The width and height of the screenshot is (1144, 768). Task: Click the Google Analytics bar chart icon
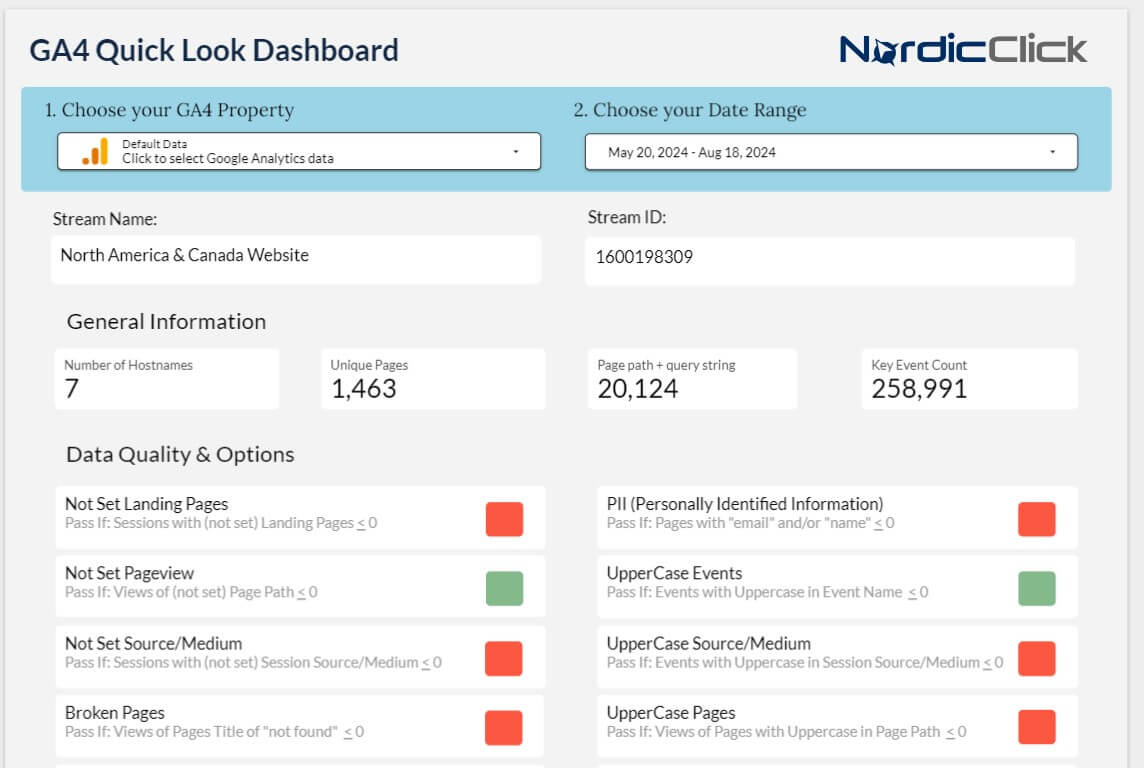pyautogui.click(x=96, y=152)
